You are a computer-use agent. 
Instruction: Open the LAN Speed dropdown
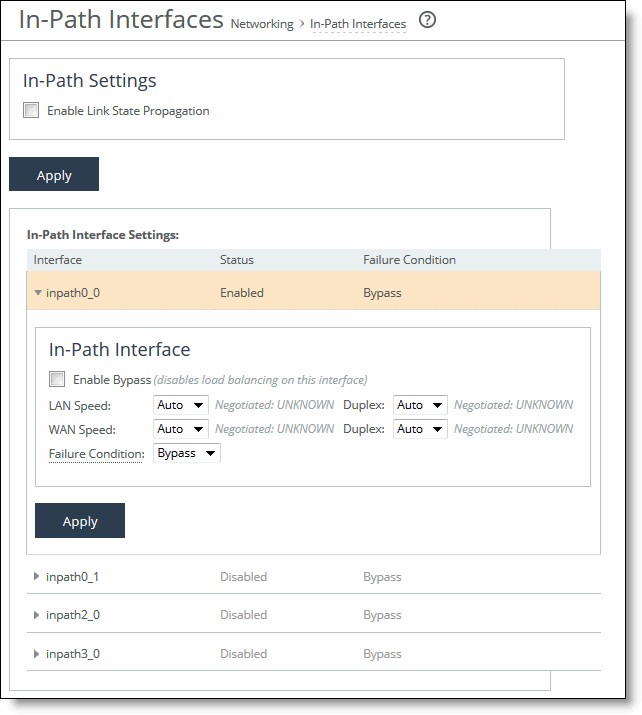(x=180, y=405)
